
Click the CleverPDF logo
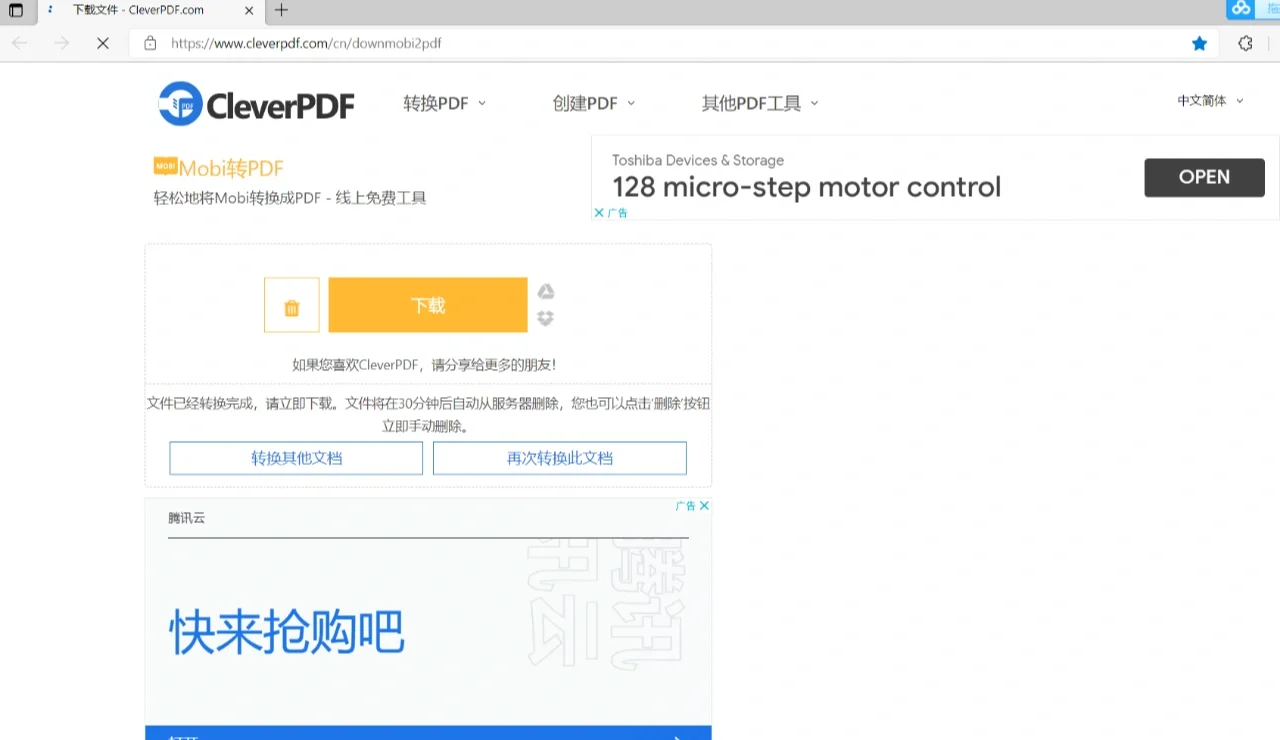pos(256,104)
